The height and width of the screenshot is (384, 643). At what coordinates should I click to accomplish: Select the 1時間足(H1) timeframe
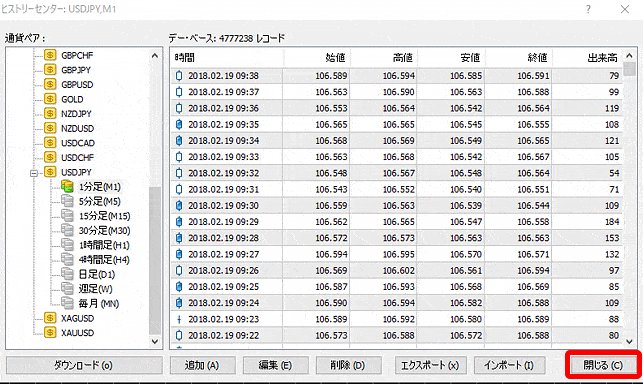click(x=104, y=245)
